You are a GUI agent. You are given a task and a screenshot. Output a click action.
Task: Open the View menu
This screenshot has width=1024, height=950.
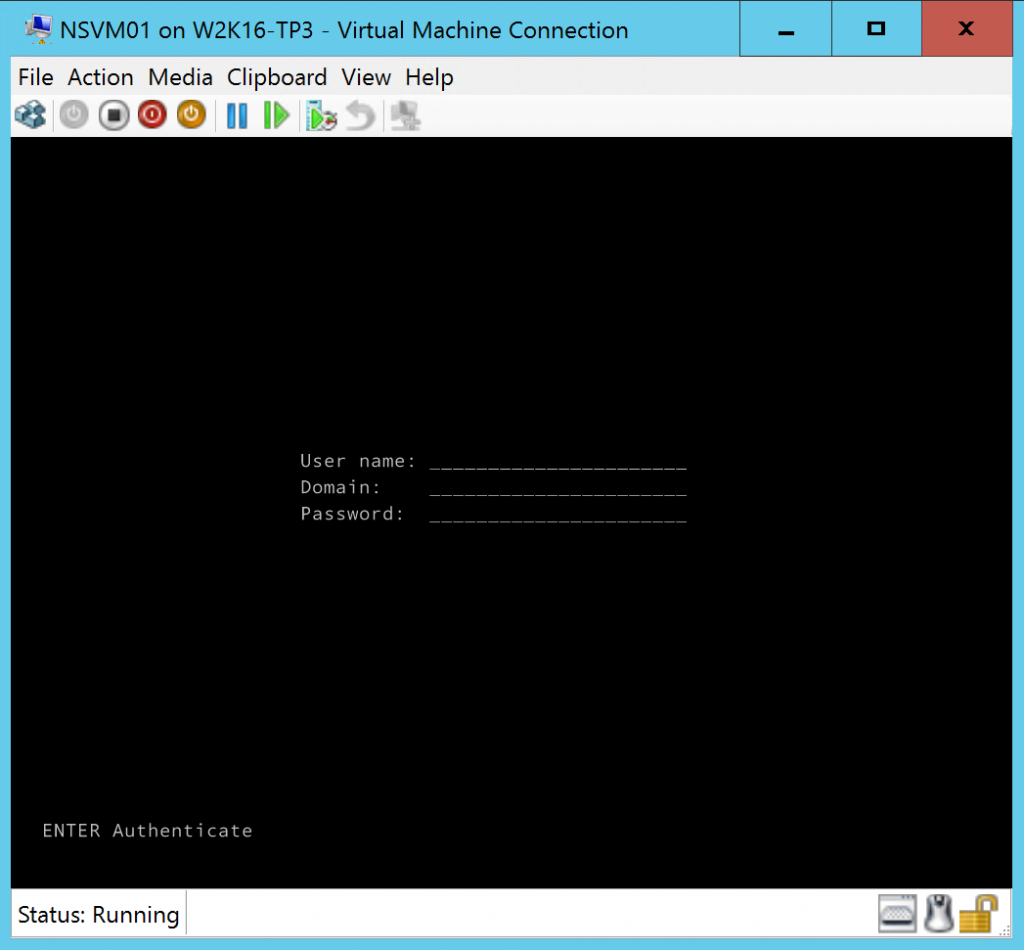366,78
